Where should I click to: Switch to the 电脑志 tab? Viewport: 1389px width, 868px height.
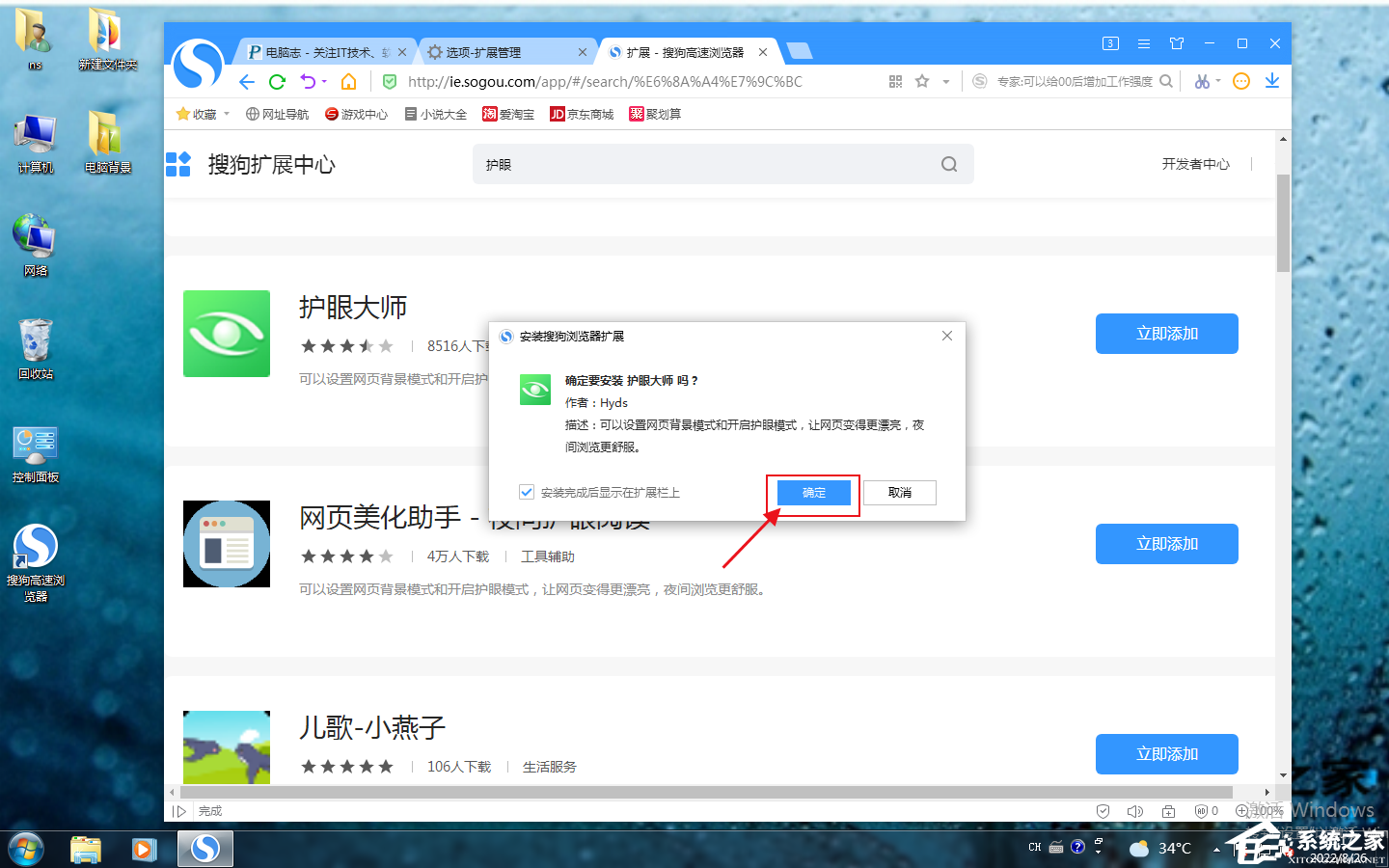(318, 52)
